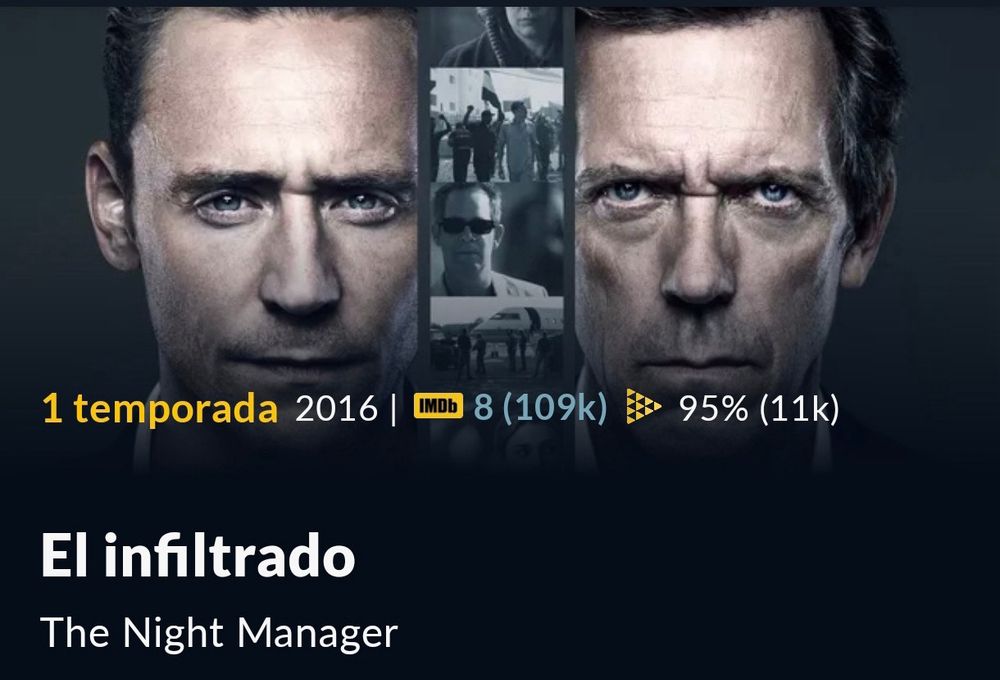Viewport: 1000px width, 680px height.
Task: Click the left man's visible ear
Action: [110, 205]
